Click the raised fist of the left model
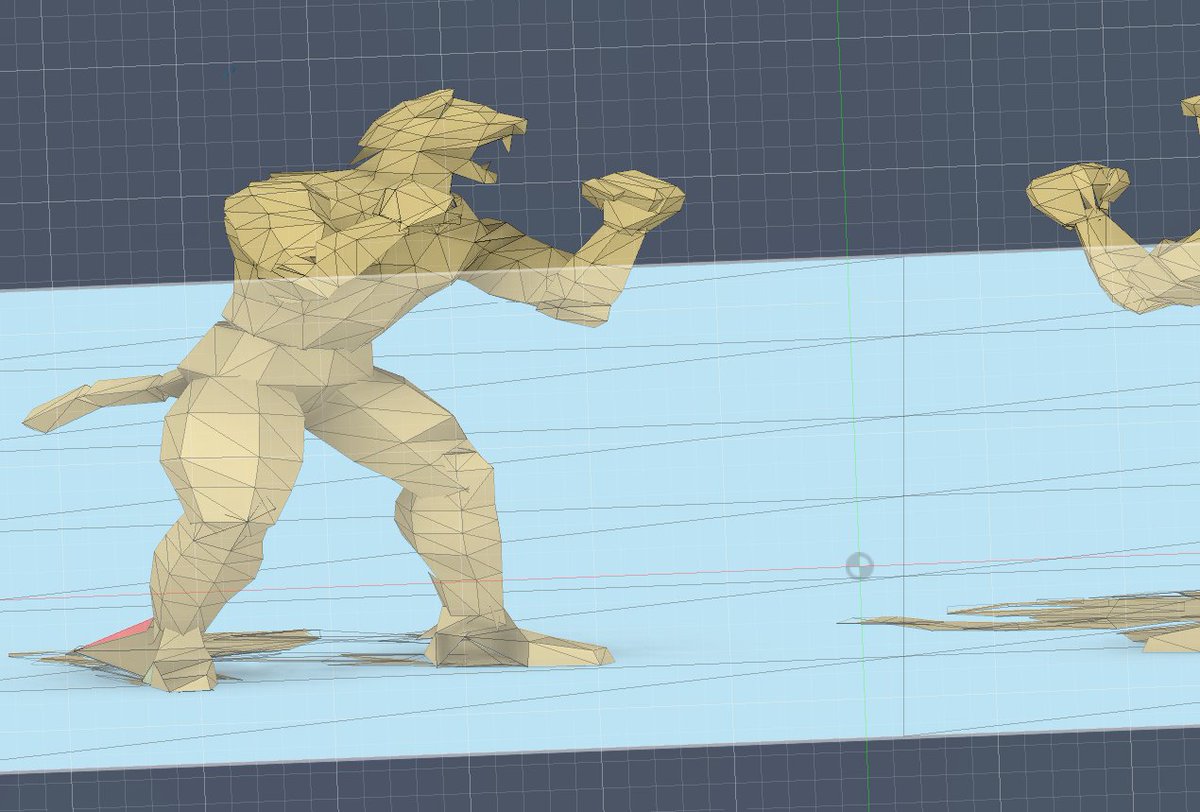The height and width of the screenshot is (812, 1200). [634, 203]
